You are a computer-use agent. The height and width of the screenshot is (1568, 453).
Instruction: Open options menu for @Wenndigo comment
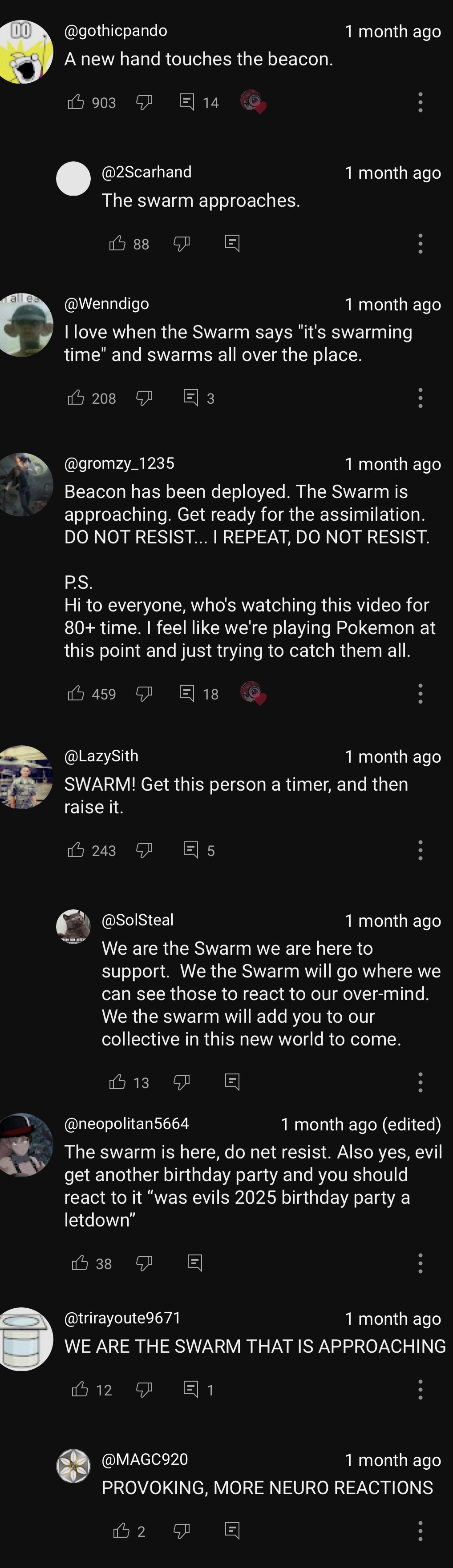[x=420, y=398]
